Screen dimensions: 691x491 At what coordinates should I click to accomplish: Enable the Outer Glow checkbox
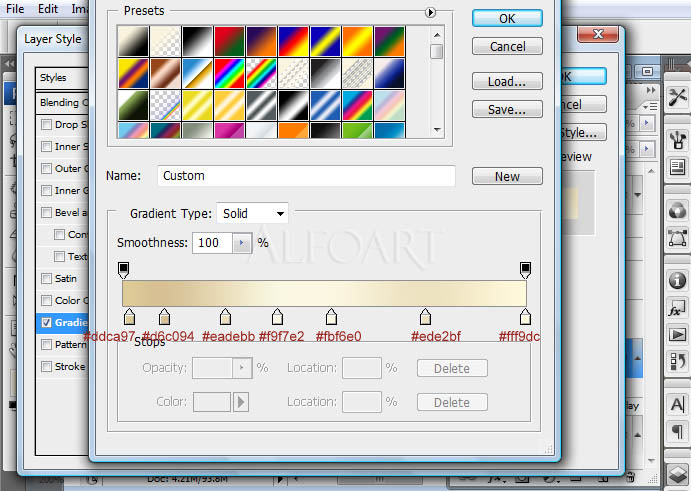(46, 168)
